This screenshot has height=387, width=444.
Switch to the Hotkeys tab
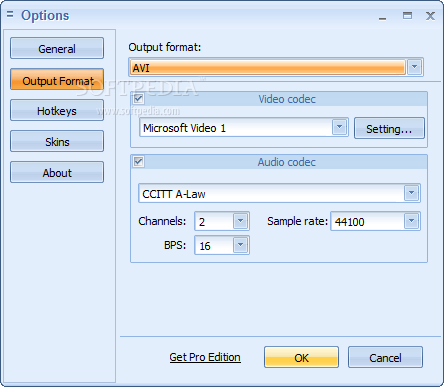[x=57, y=110]
